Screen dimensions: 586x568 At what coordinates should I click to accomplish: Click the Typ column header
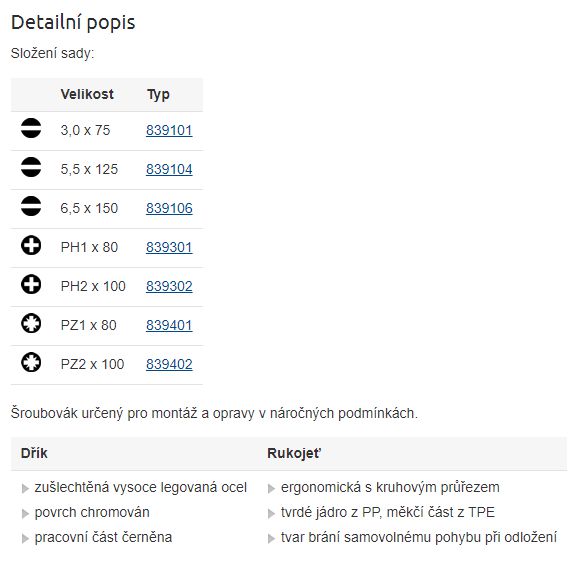coord(158,95)
